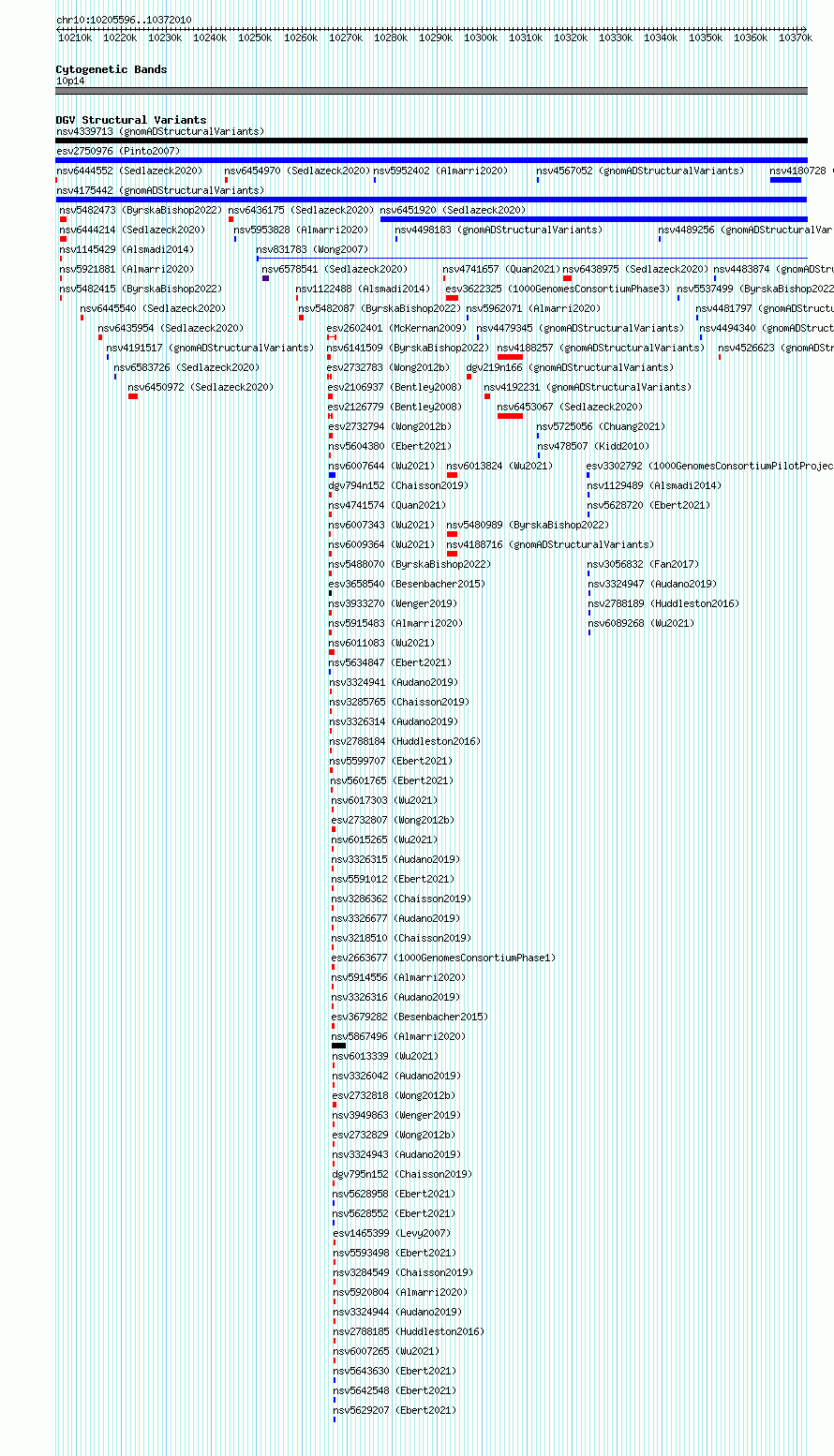The height and width of the screenshot is (1456, 834).
Task: Click the nsv4741657 (Quan2021) label
Action: point(501,269)
